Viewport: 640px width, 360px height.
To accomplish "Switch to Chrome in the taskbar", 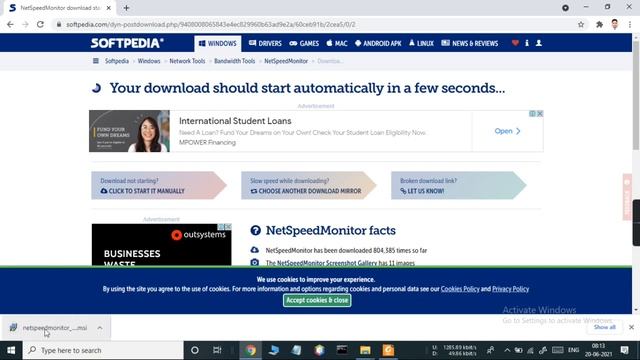I will click(x=251, y=350).
